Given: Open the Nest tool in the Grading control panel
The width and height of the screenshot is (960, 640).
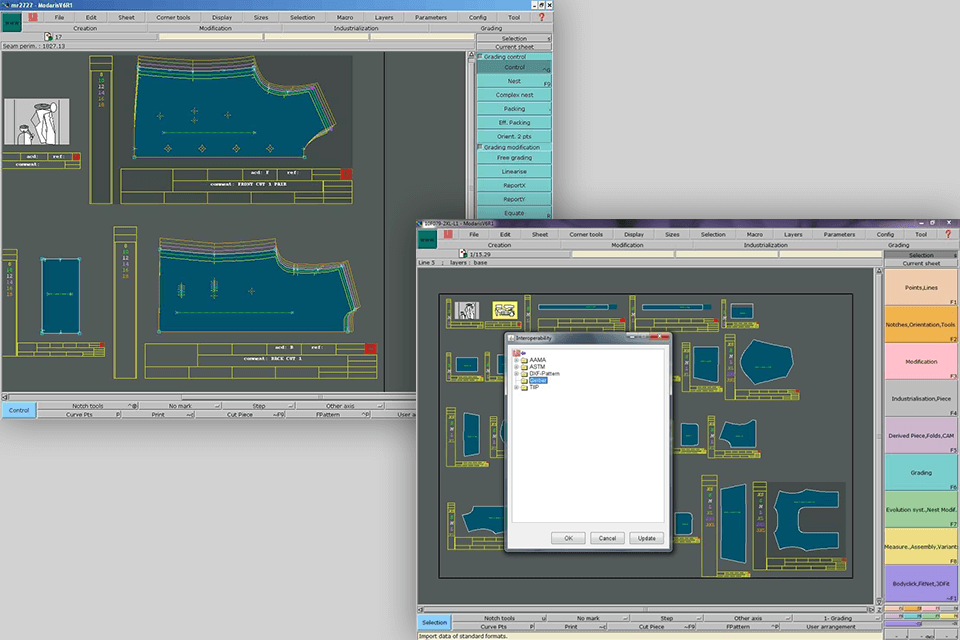Looking at the screenshot, I should tap(515, 81).
